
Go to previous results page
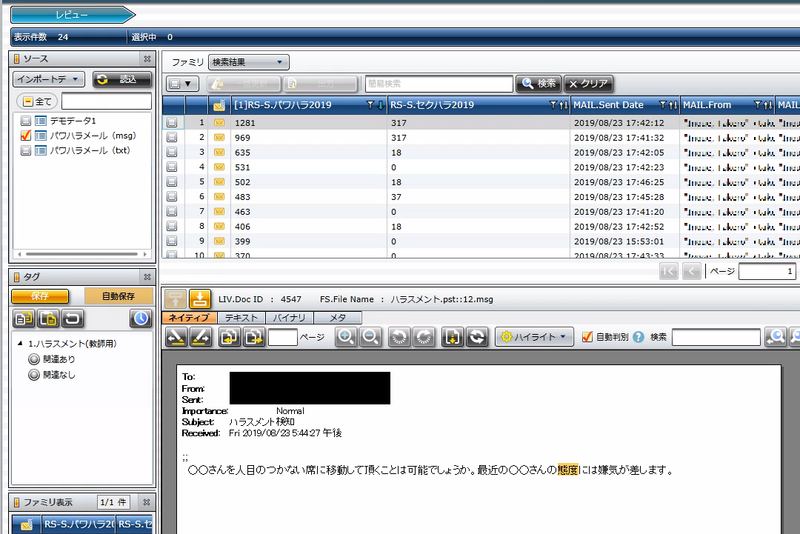691,271
